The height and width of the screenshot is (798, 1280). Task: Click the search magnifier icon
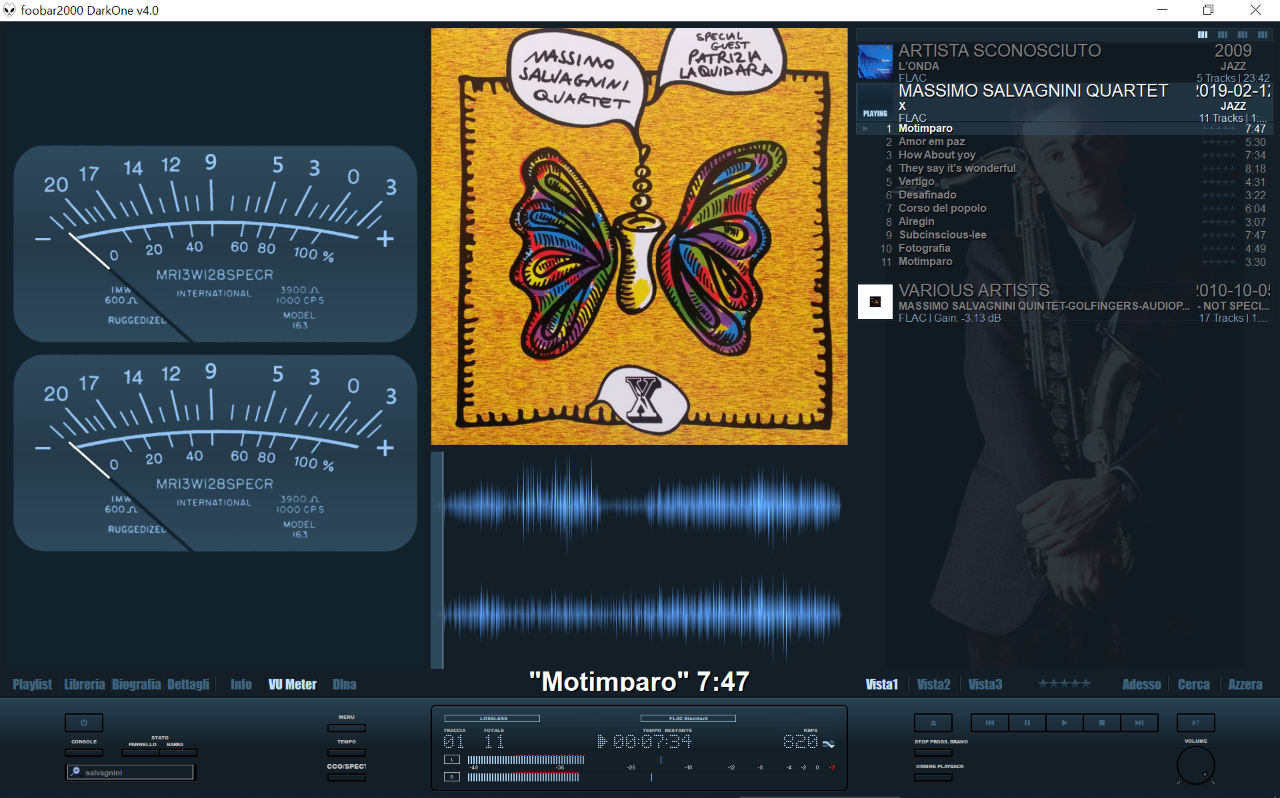tap(76, 772)
